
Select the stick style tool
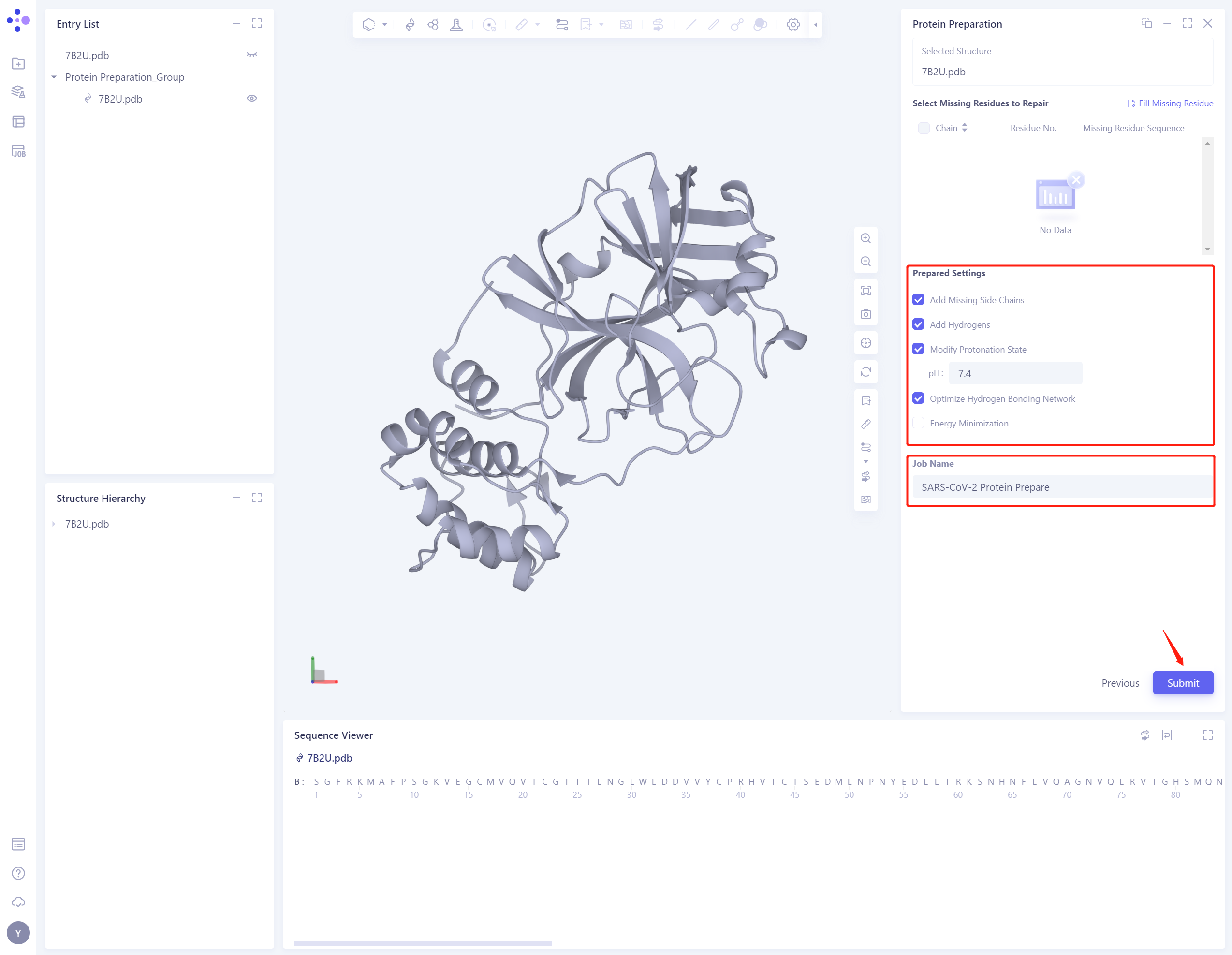(x=714, y=25)
